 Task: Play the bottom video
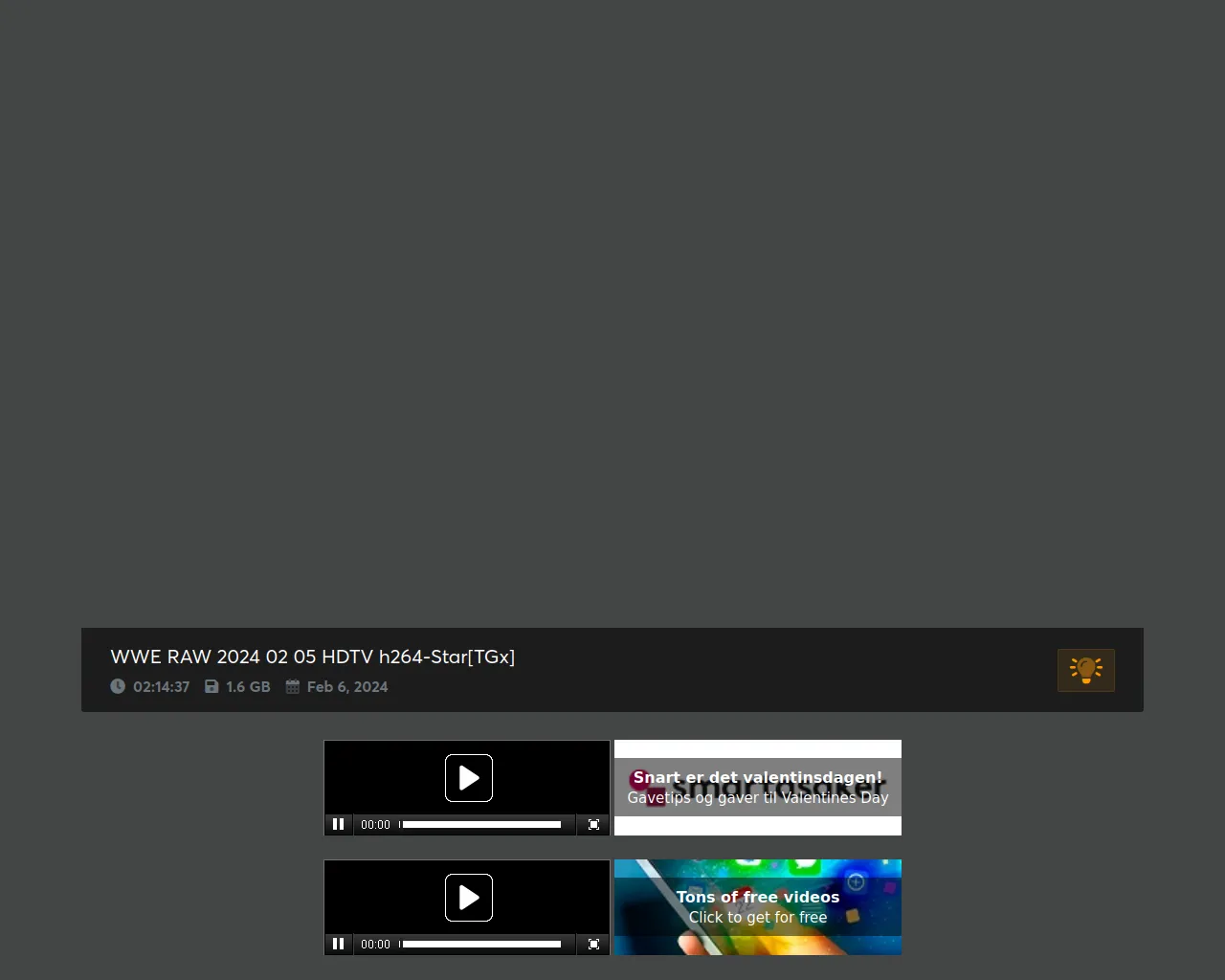(x=468, y=898)
